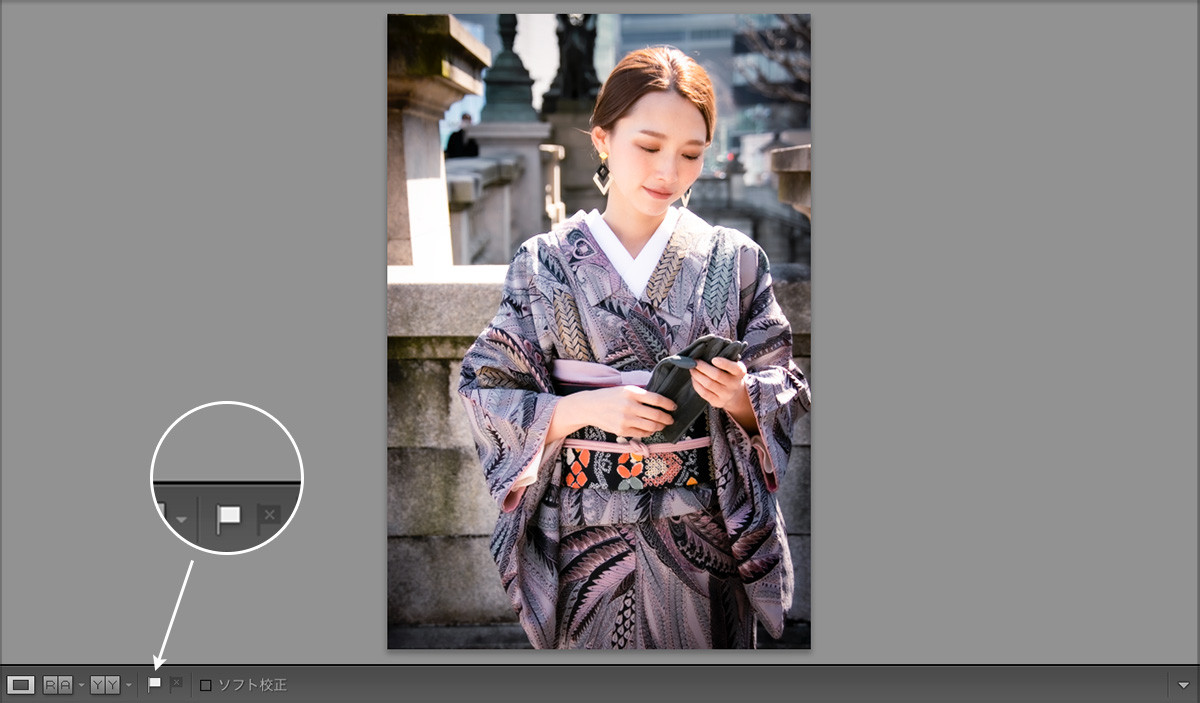Select the Loupe view icon

[22, 684]
